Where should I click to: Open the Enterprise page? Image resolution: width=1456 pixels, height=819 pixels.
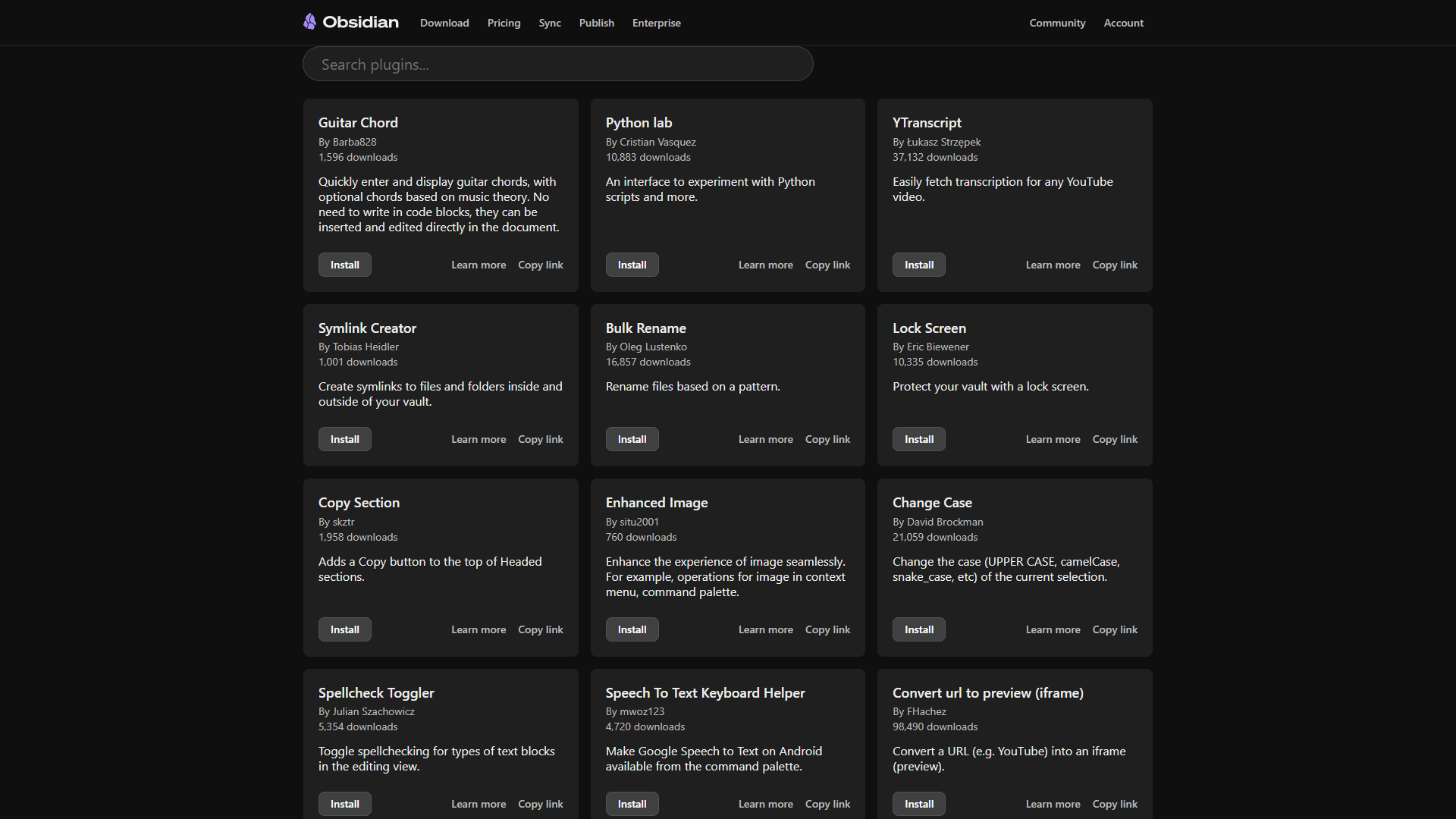pyautogui.click(x=657, y=23)
